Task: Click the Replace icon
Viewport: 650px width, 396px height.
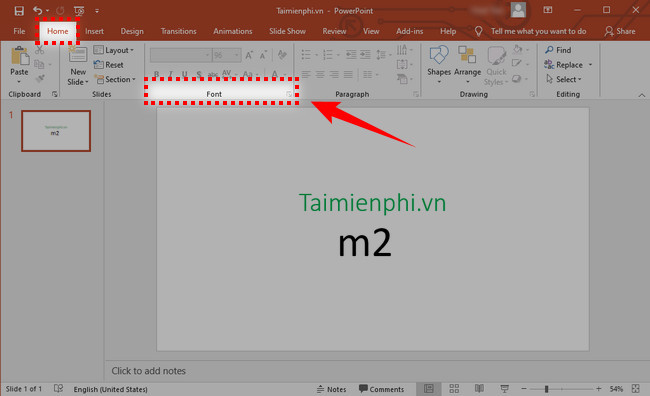Action: click(x=549, y=64)
